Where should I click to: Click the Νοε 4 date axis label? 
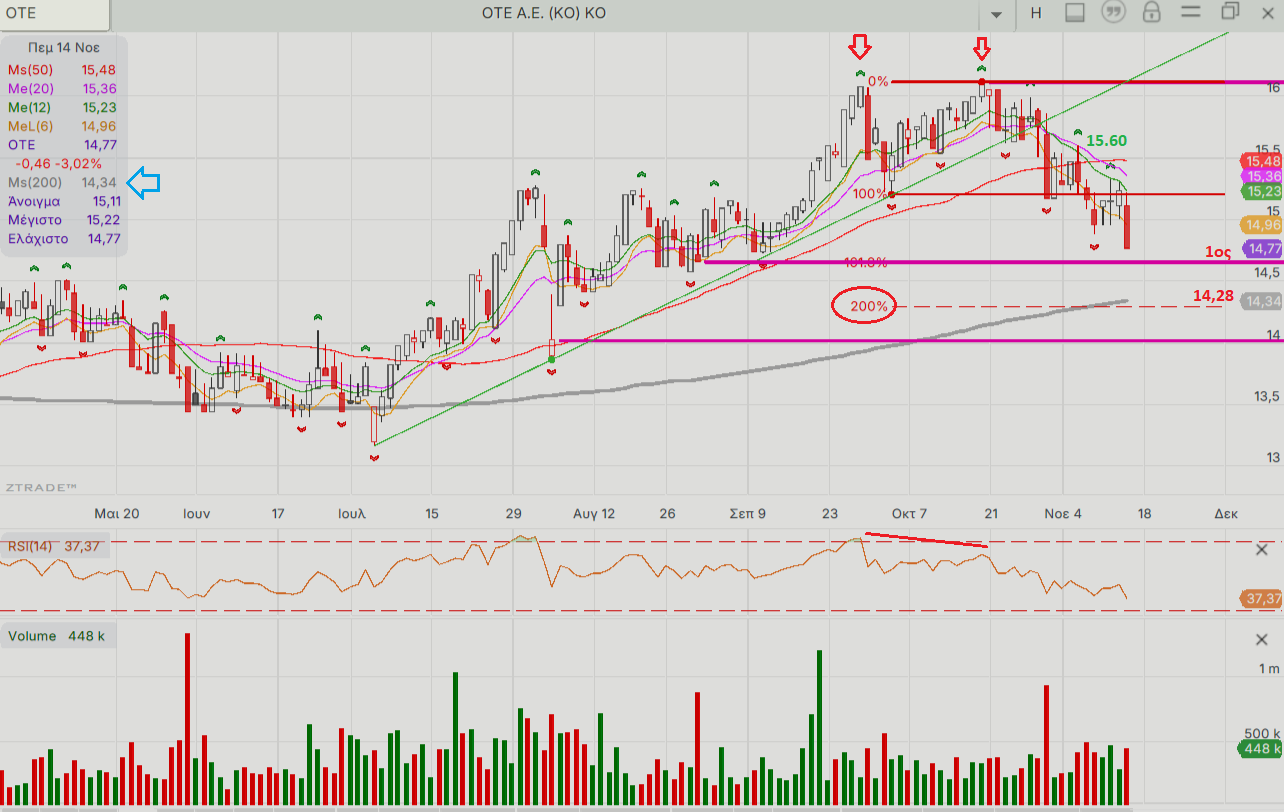click(x=1063, y=513)
